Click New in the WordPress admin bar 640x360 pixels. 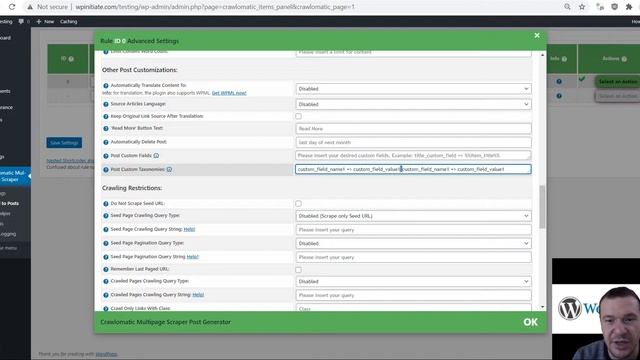[x=45, y=21]
